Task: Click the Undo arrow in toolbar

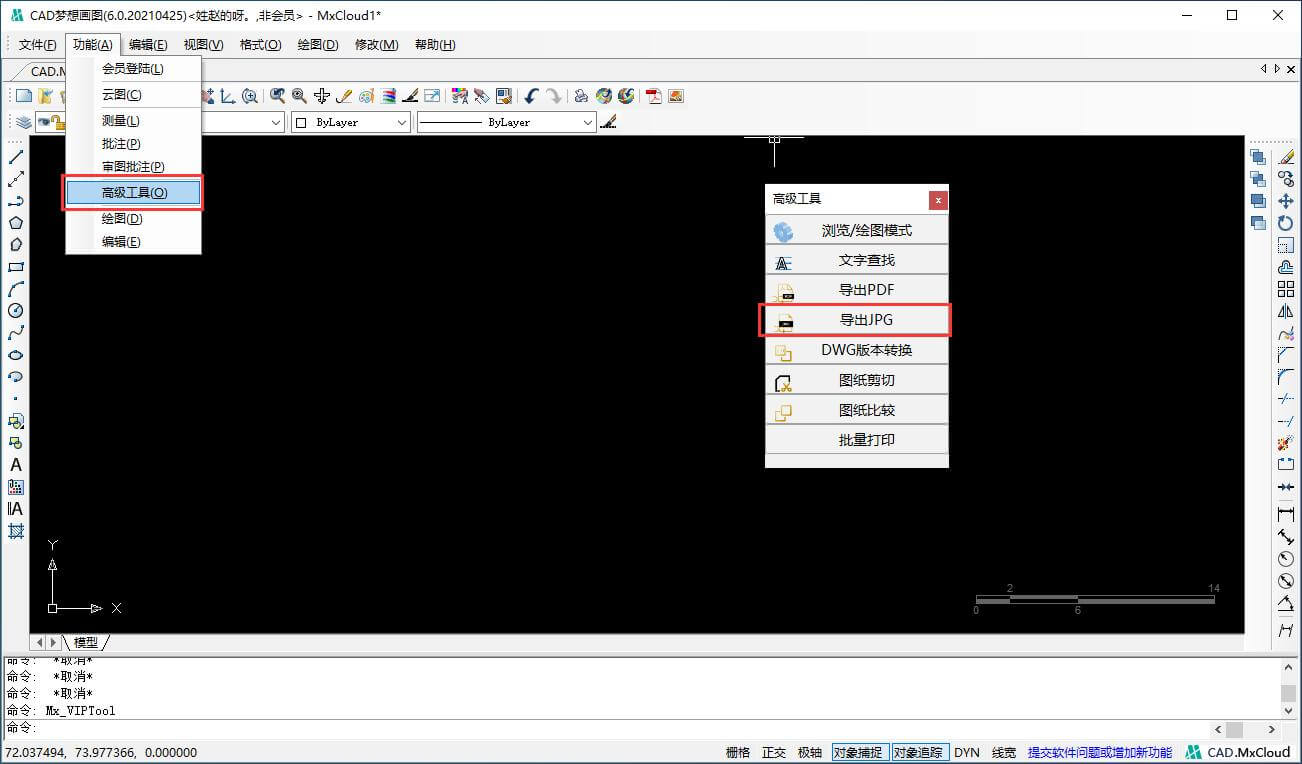Action: coord(531,96)
